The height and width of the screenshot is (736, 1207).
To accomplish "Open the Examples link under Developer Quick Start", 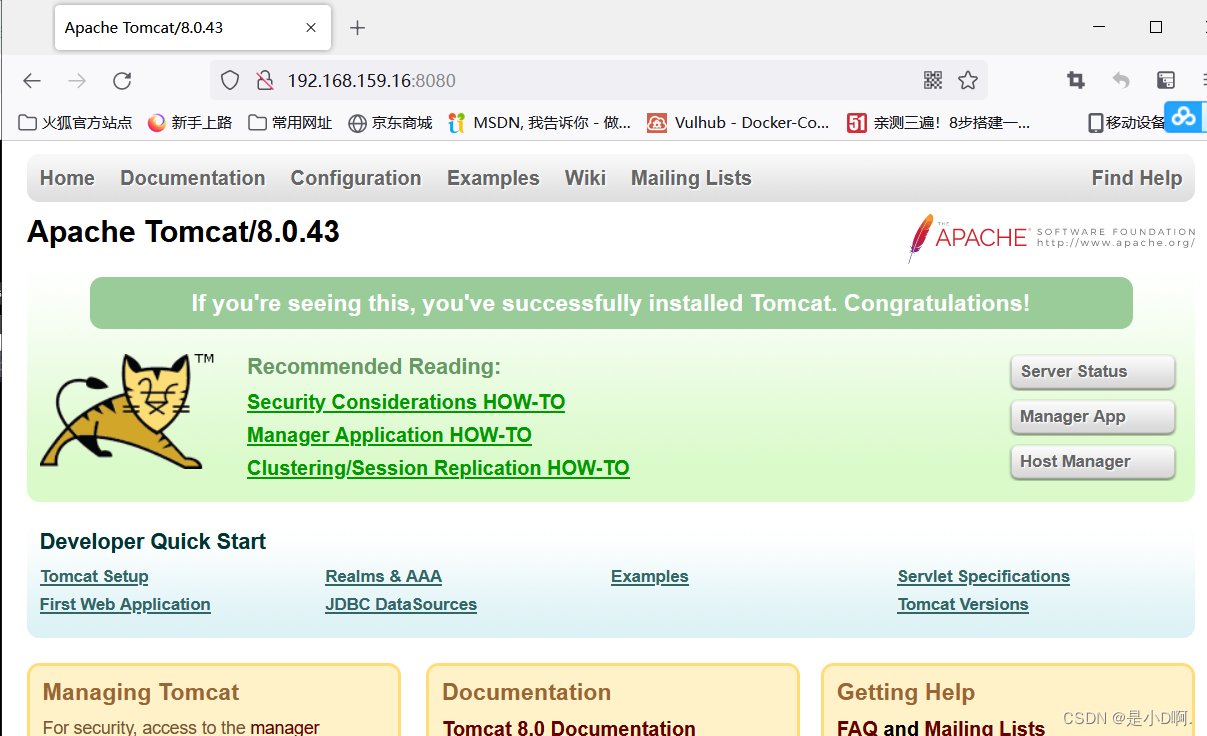I will (x=650, y=576).
